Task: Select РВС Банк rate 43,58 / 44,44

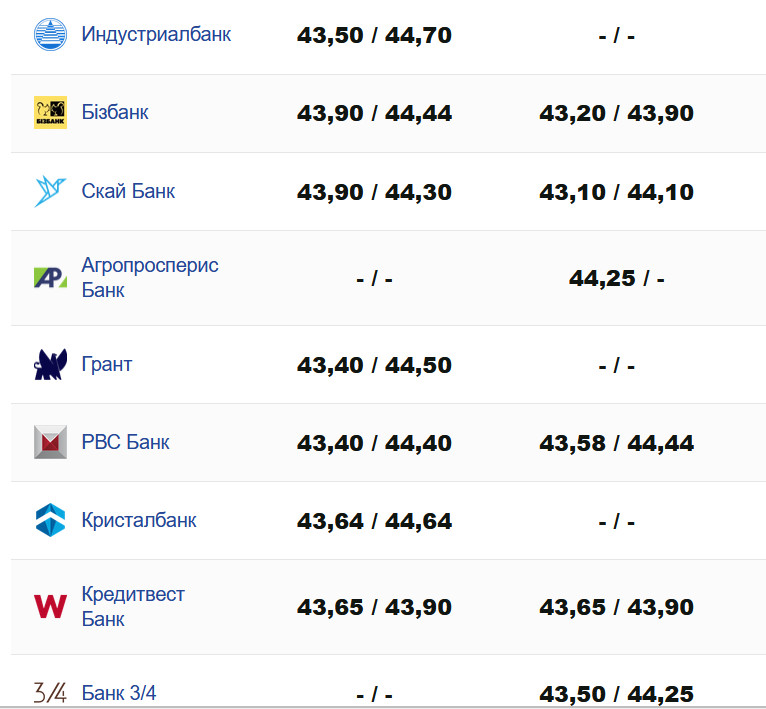Action: click(x=616, y=443)
